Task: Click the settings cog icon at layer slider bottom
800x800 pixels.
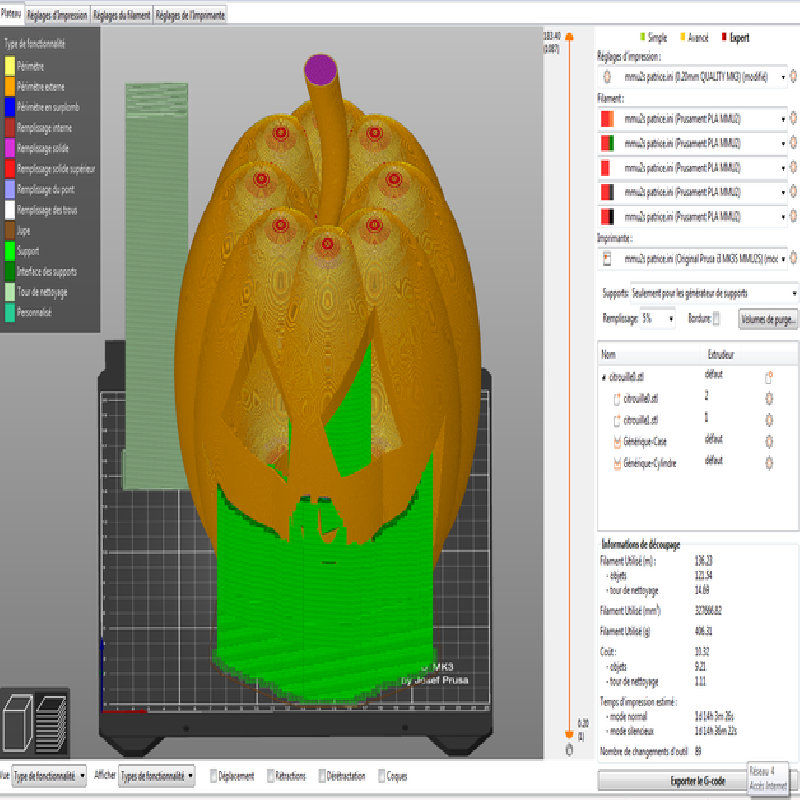Action: pos(569,748)
